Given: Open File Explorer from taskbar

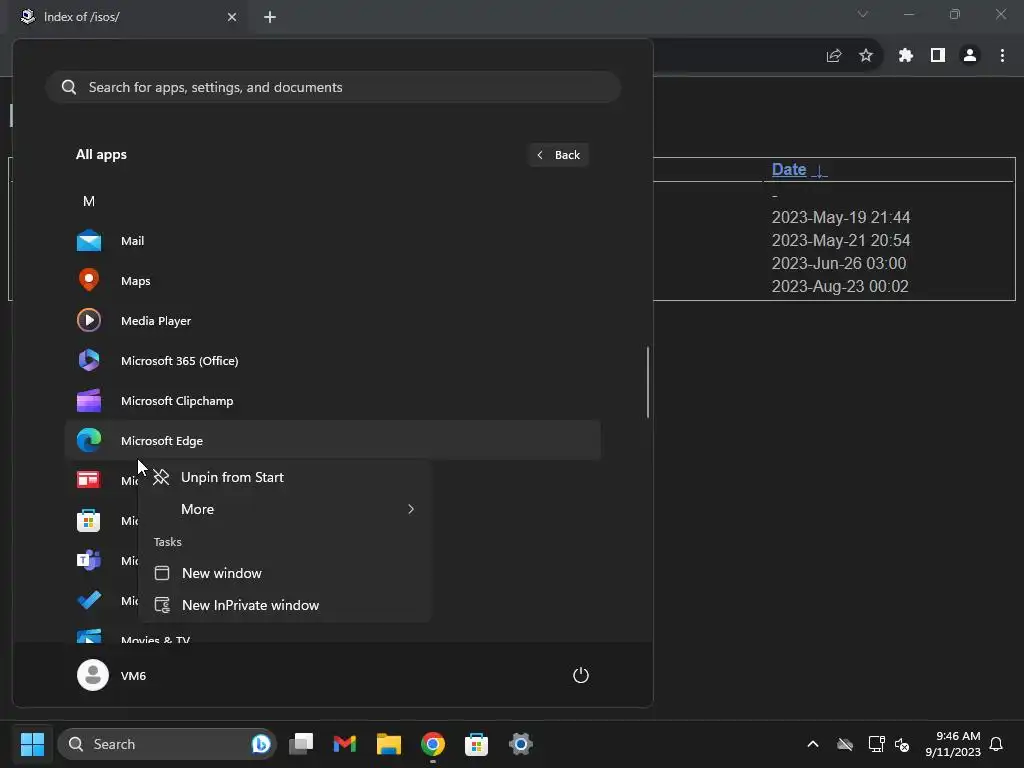Looking at the screenshot, I should pos(389,744).
